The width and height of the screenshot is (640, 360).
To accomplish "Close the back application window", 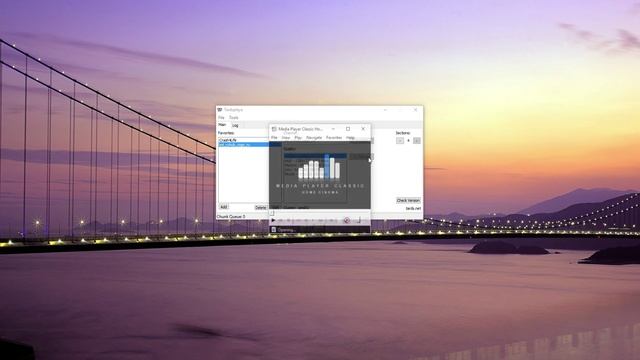I will 415,110.
